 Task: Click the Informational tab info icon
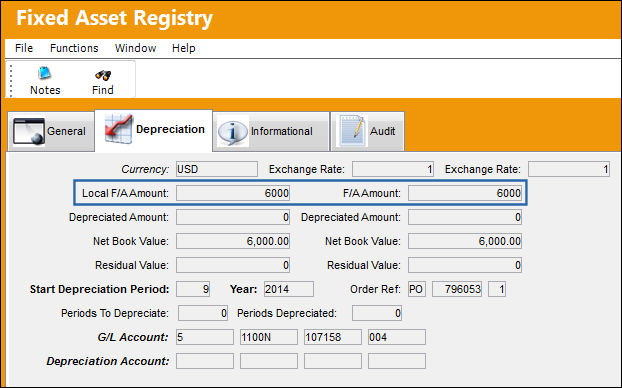coord(232,132)
